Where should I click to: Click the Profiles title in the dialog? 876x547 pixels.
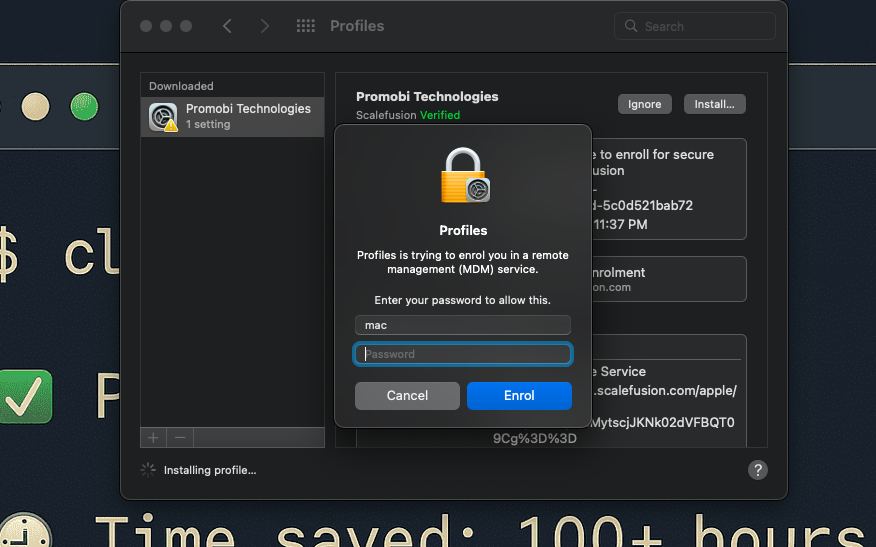coord(463,230)
